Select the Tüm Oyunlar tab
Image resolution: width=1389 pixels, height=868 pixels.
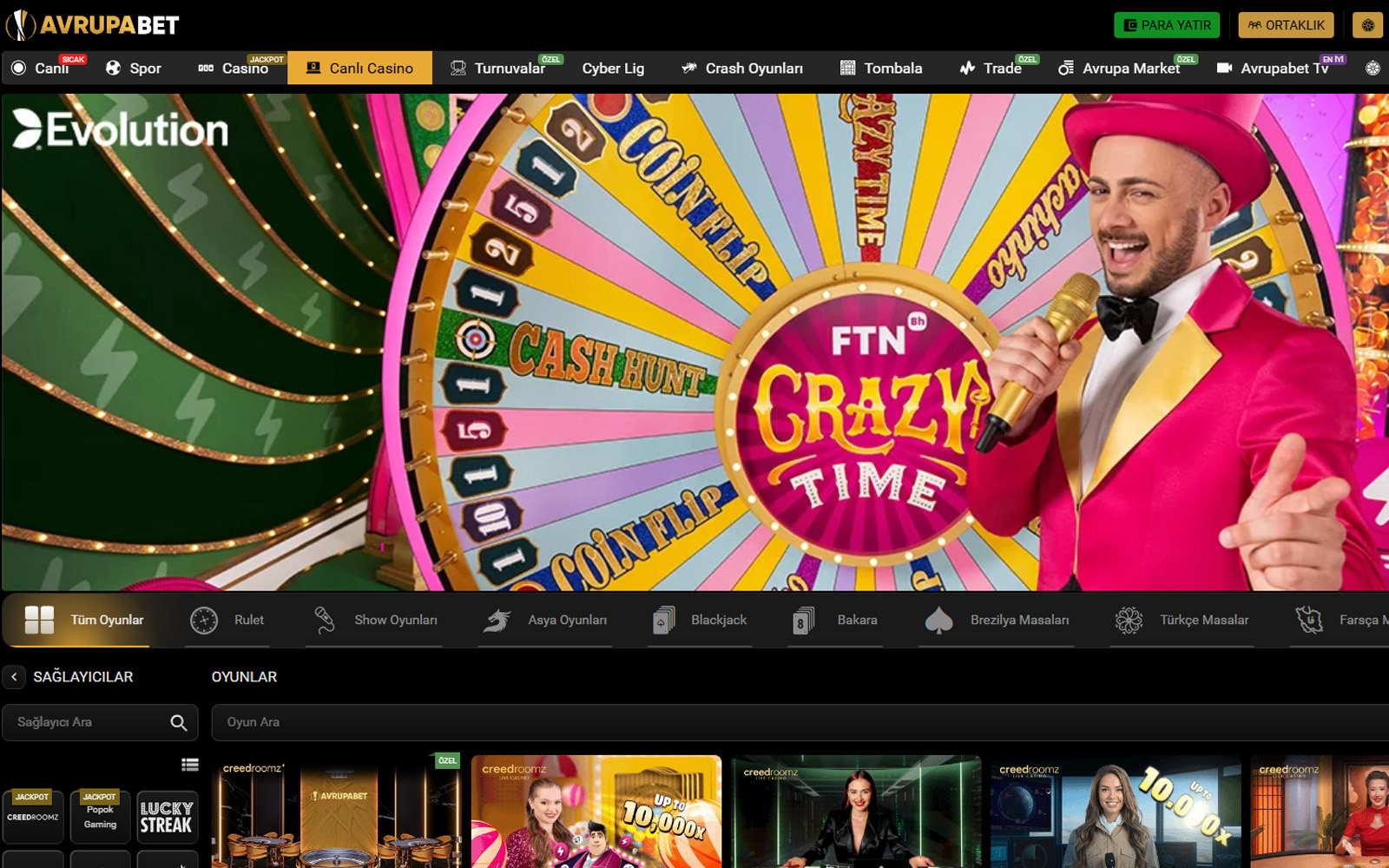(84, 620)
